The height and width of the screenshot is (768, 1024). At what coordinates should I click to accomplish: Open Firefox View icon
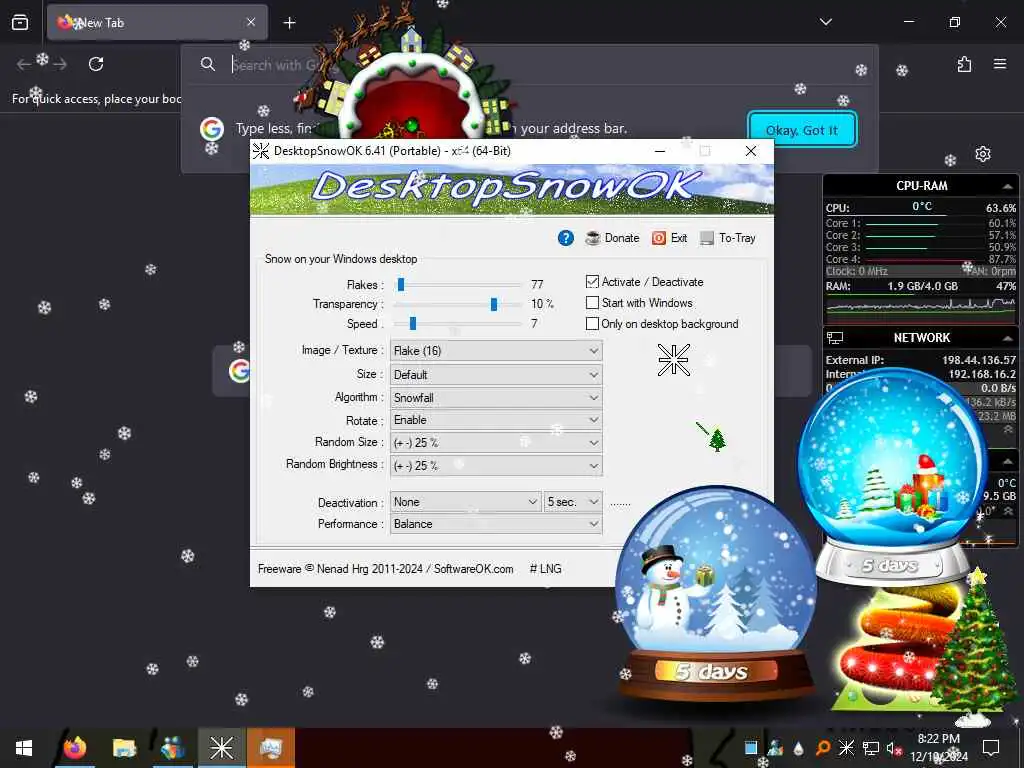point(20,23)
